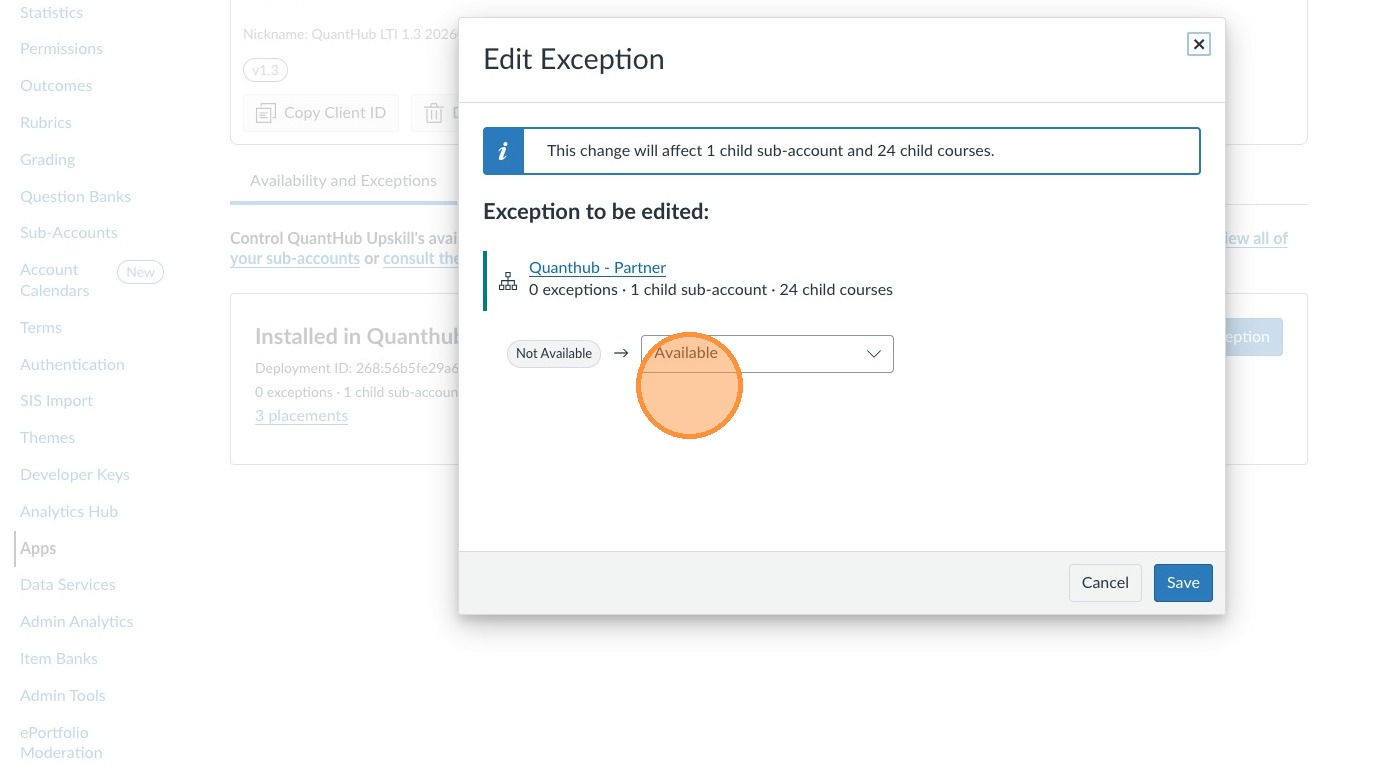Close the Edit Exception dialog
Screen dimensions: 1377x769
pyautogui.click(x=1198, y=44)
